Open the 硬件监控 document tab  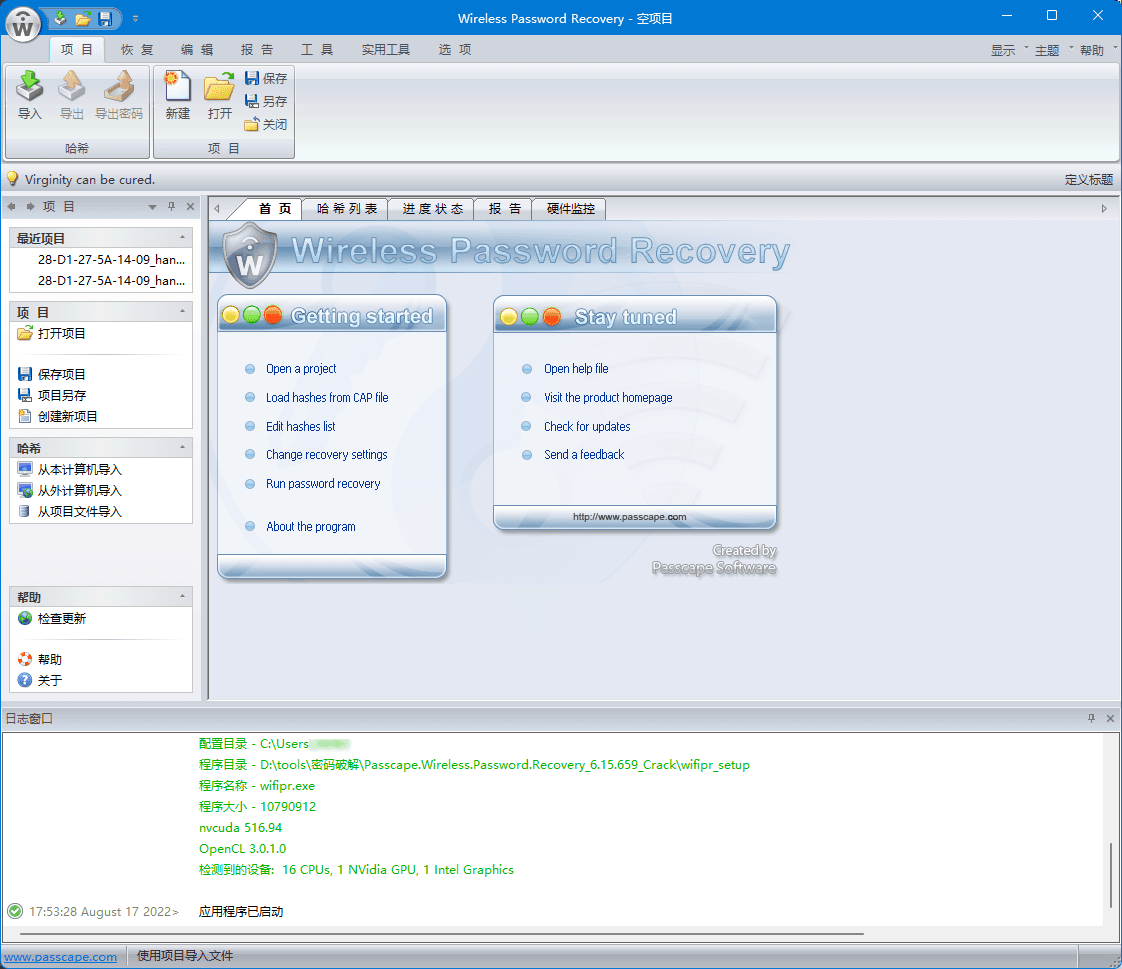(570, 208)
